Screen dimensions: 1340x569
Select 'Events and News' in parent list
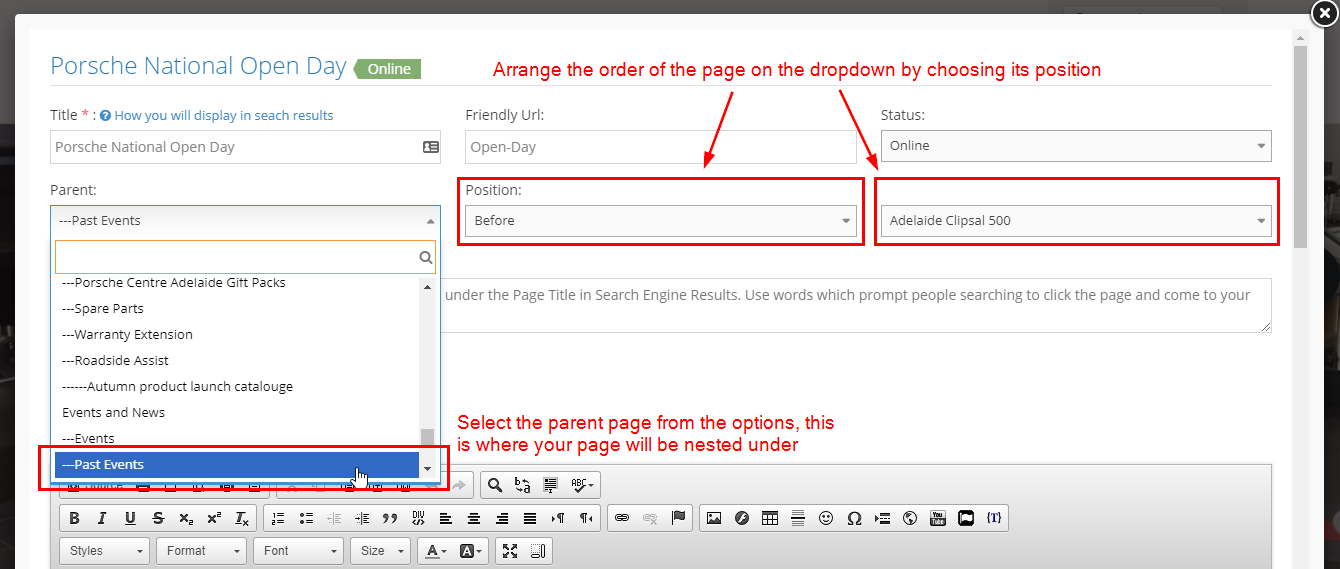click(x=113, y=413)
